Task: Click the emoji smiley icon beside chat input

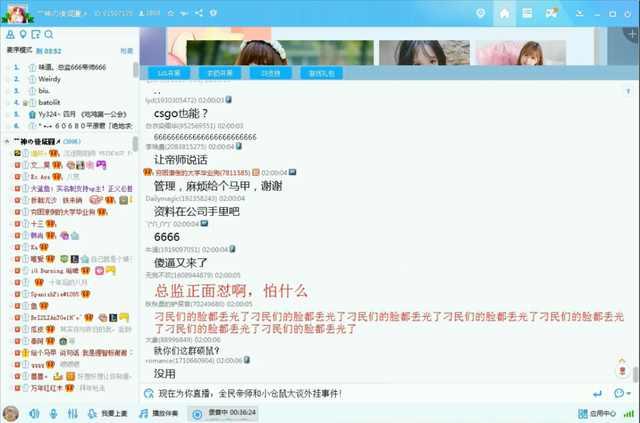Action: pos(619,394)
